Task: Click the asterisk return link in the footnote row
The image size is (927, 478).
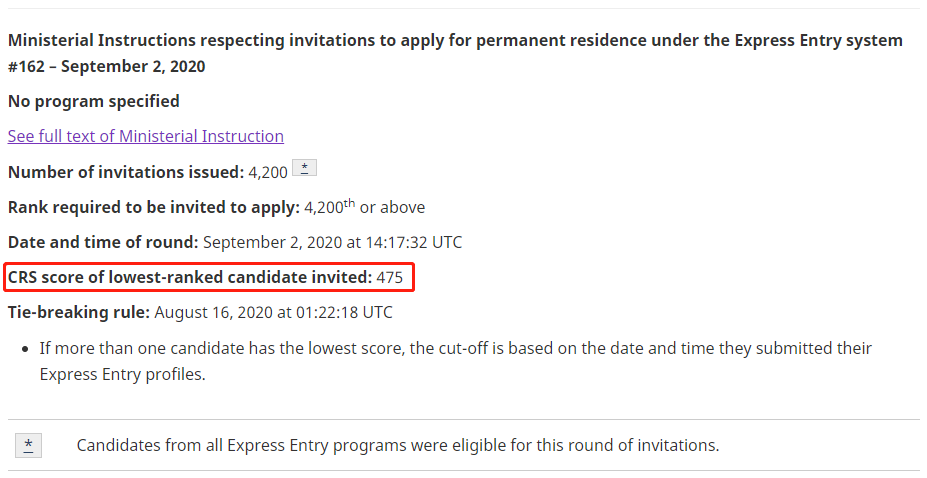Action: point(29,446)
